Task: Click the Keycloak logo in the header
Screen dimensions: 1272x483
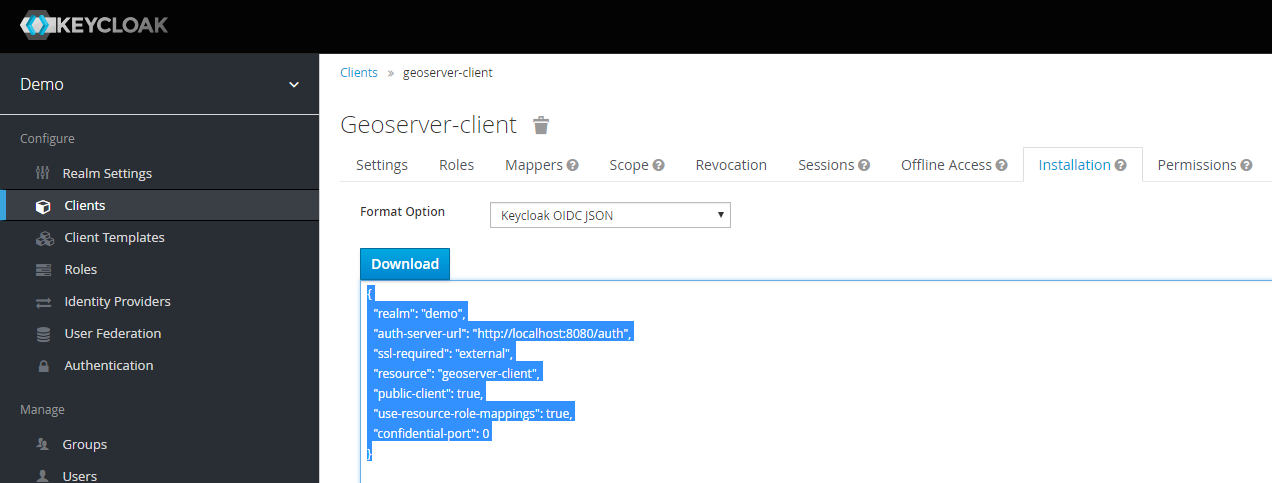Action: 94,25
